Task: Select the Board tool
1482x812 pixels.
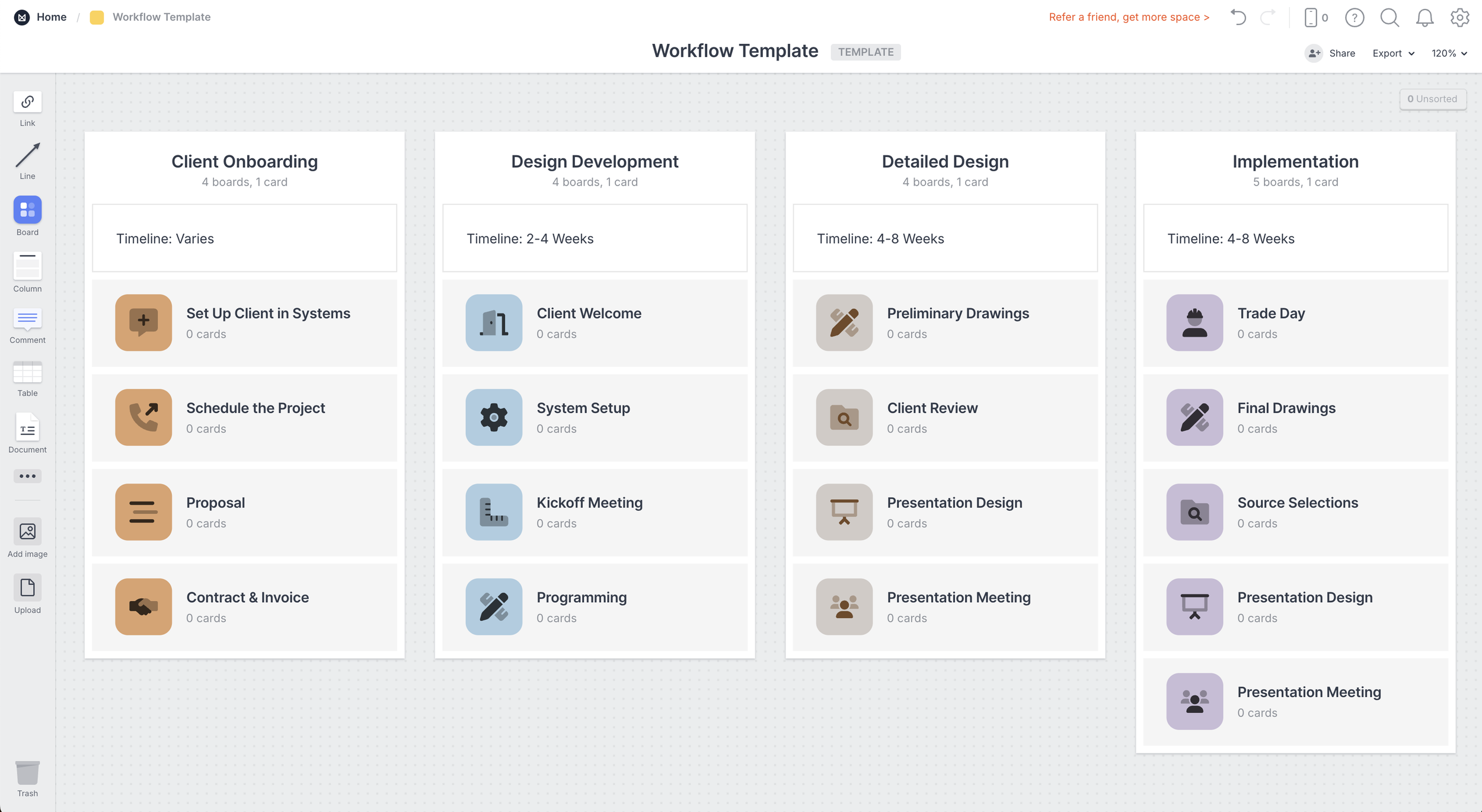Action: pyautogui.click(x=27, y=212)
